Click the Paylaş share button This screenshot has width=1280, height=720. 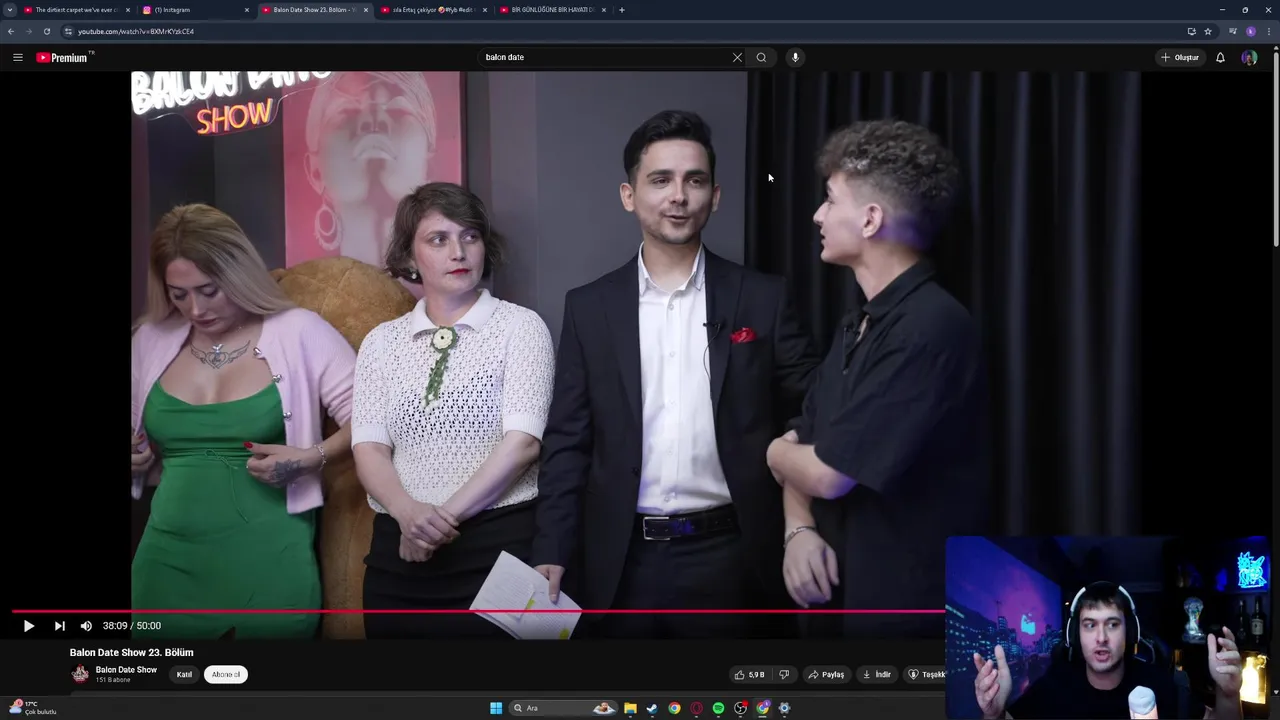[x=826, y=675]
